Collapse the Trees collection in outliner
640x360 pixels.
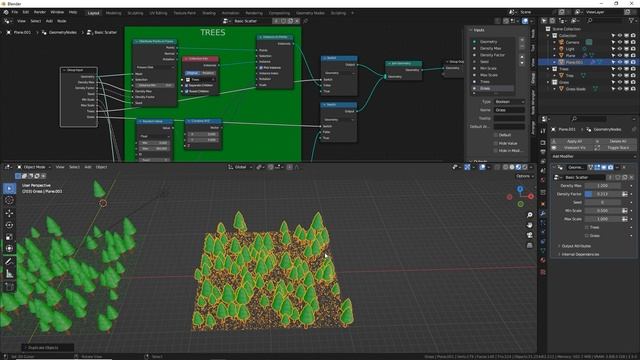[x=548, y=69]
